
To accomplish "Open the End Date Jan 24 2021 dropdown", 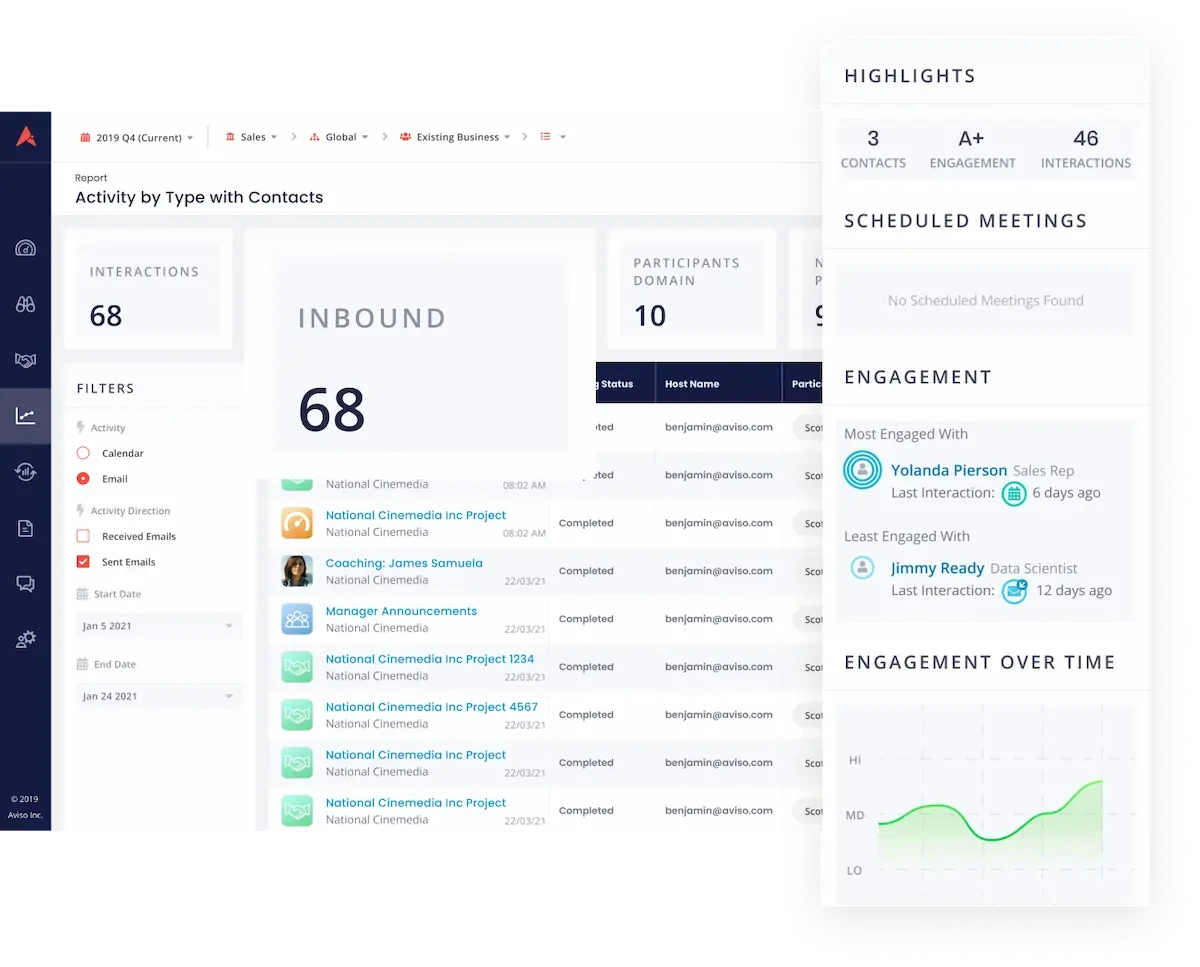I will coord(159,696).
